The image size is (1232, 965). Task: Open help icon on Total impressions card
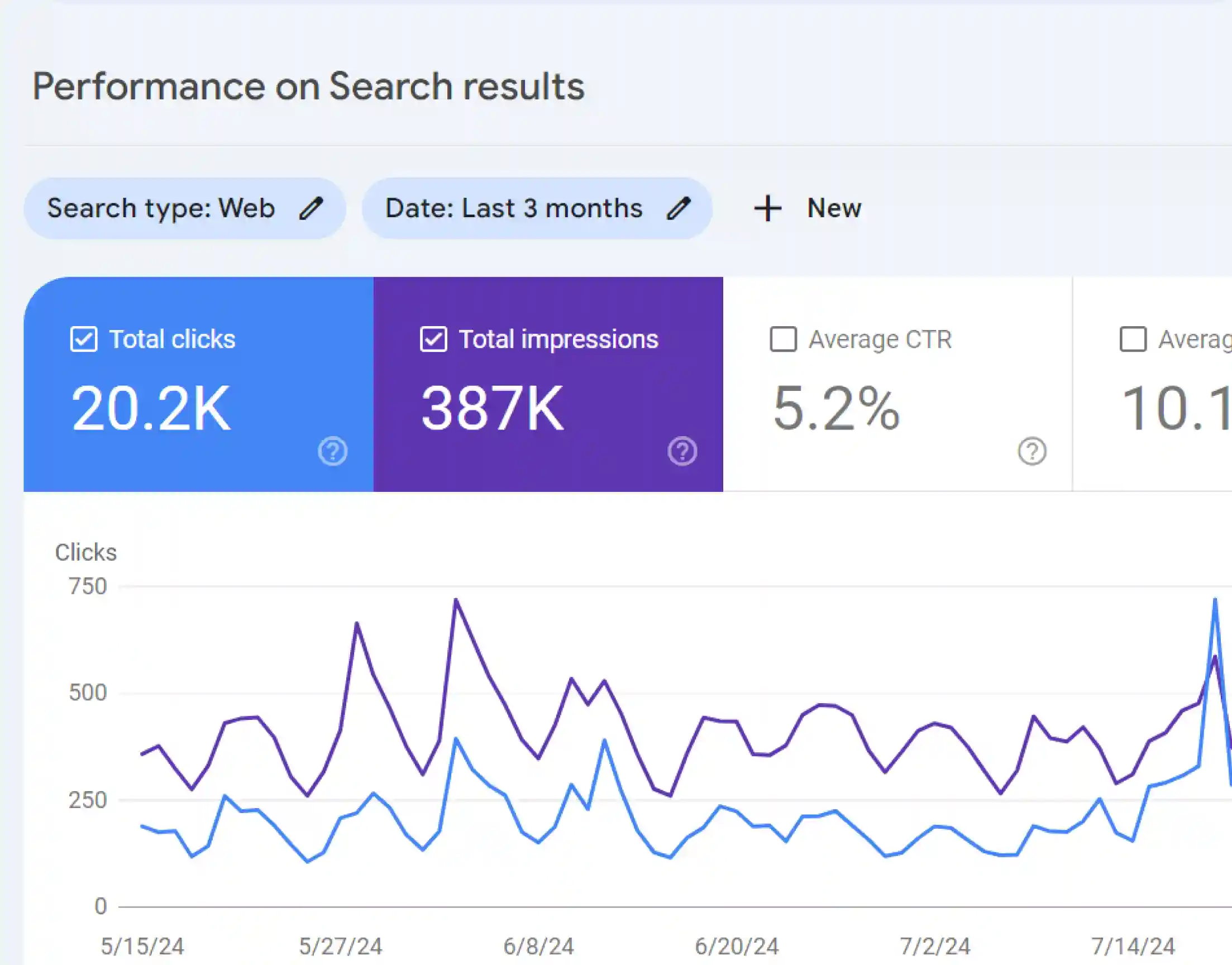pos(682,451)
